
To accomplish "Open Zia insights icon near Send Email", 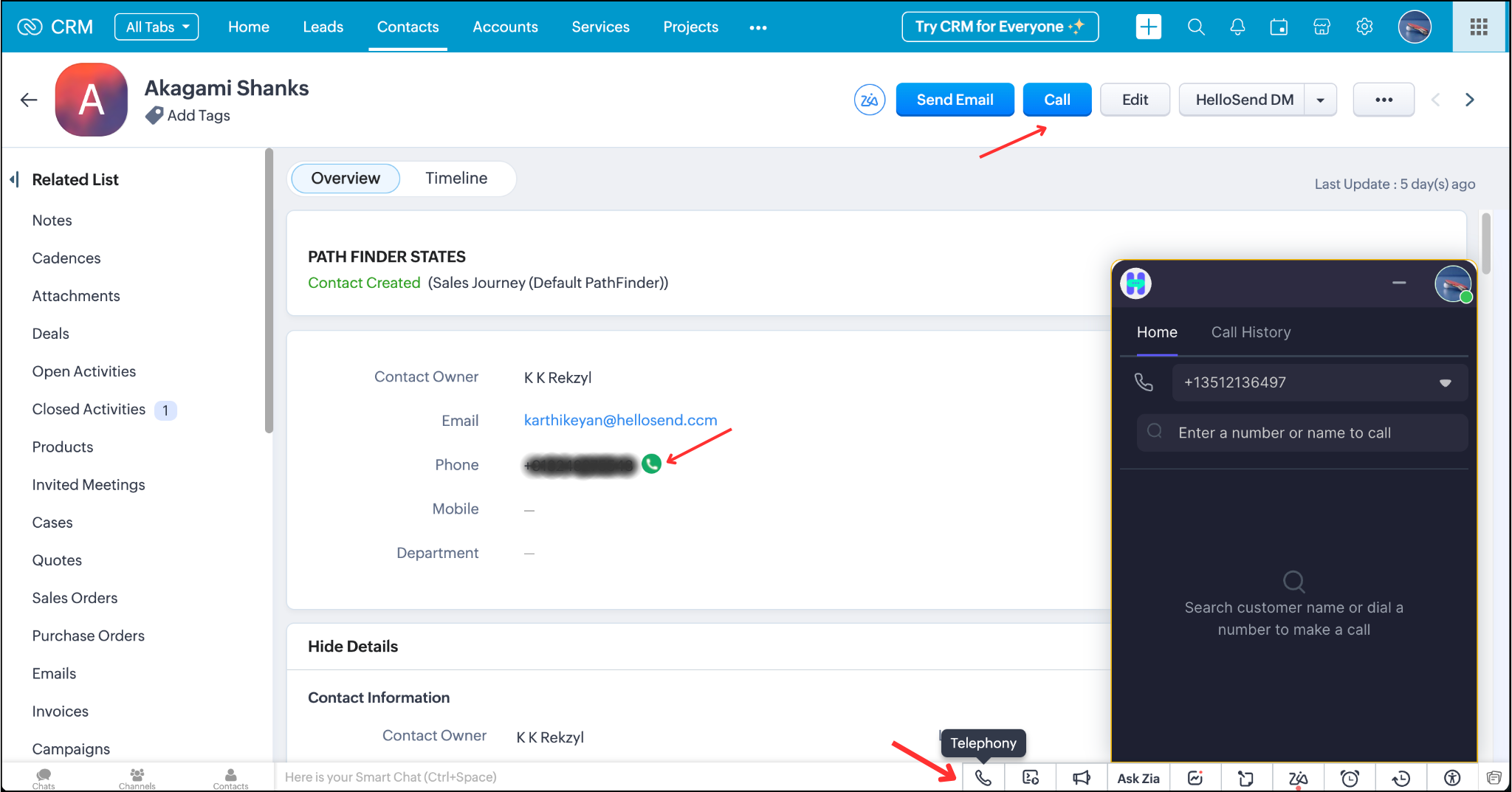I will [869, 100].
